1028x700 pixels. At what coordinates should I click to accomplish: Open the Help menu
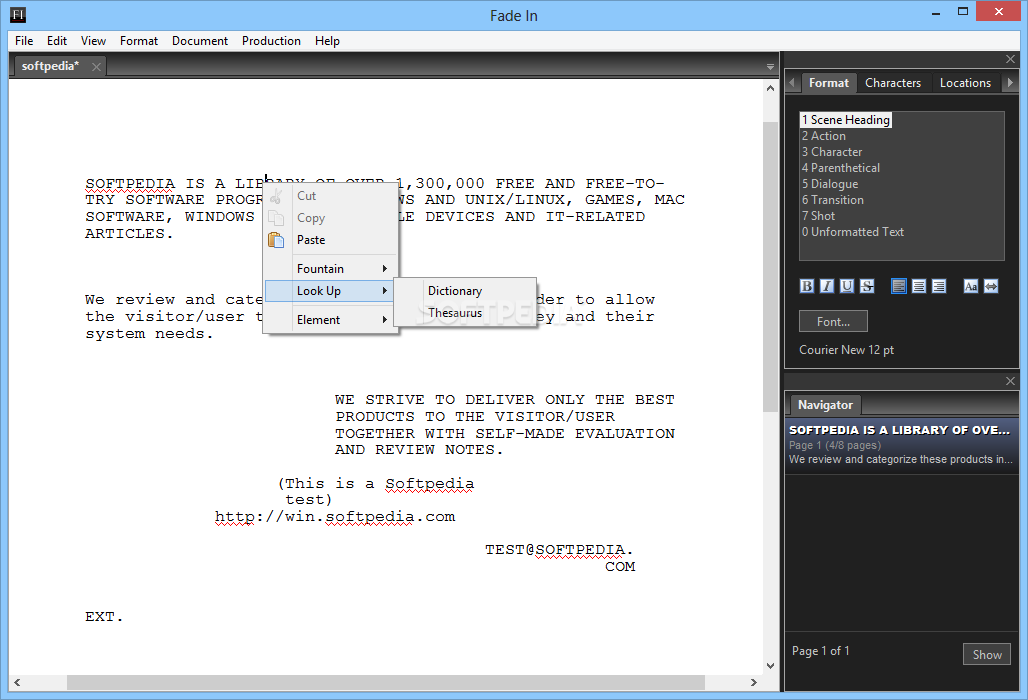pos(327,41)
